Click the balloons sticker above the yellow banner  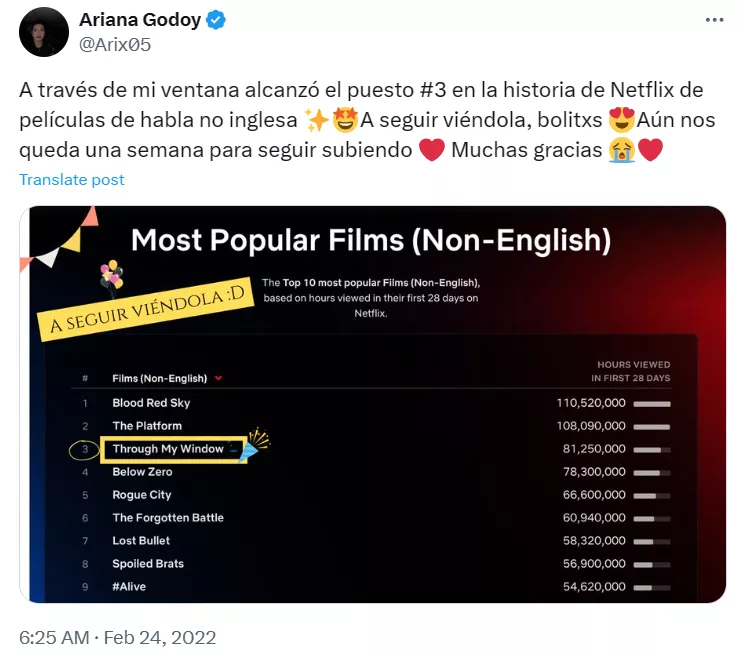pyautogui.click(x=112, y=275)
